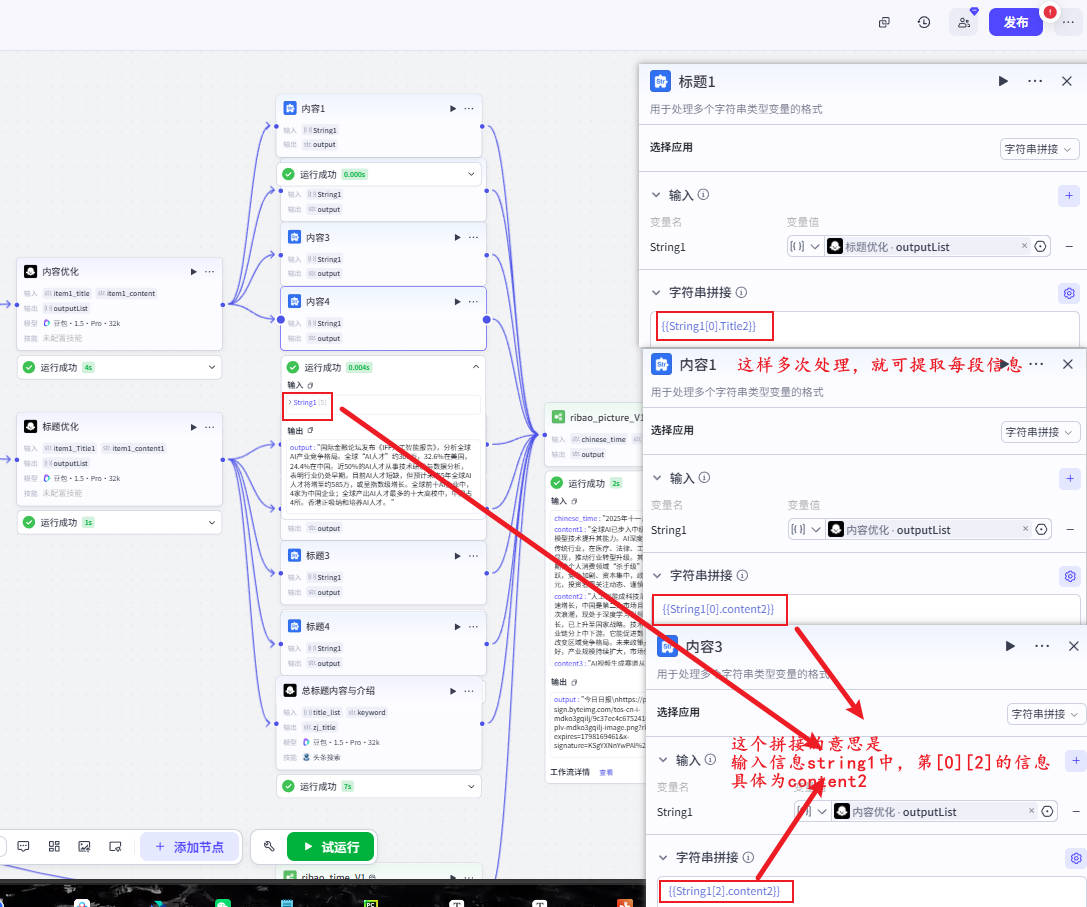The height and width of the screenshot is (907, 1087).
Task: Collapse 字符串拼接 section in 内容3 panel
Action: point(663,858)
